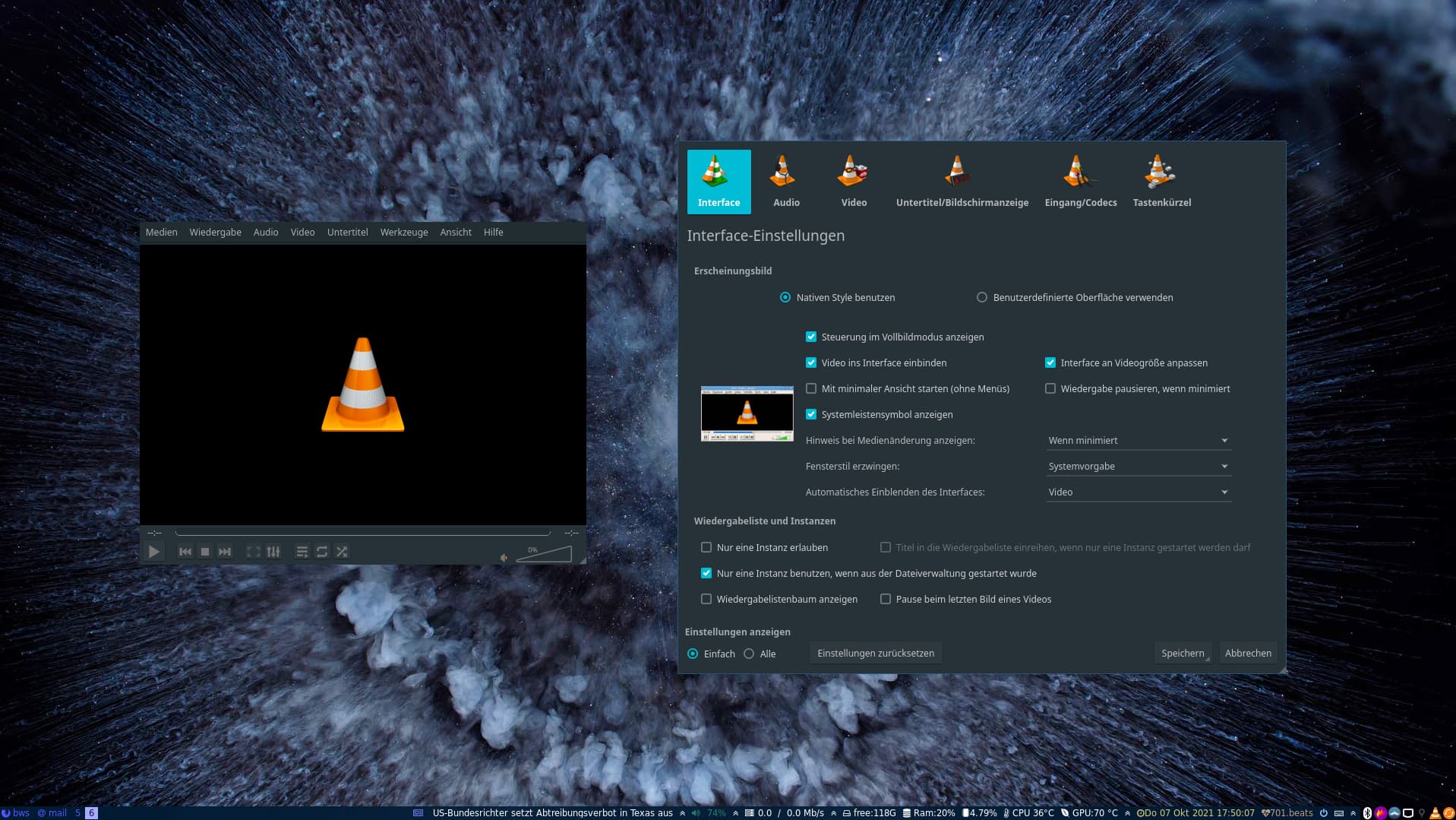
Task: Skip to next track in VLC
Action: pos(224,552)
